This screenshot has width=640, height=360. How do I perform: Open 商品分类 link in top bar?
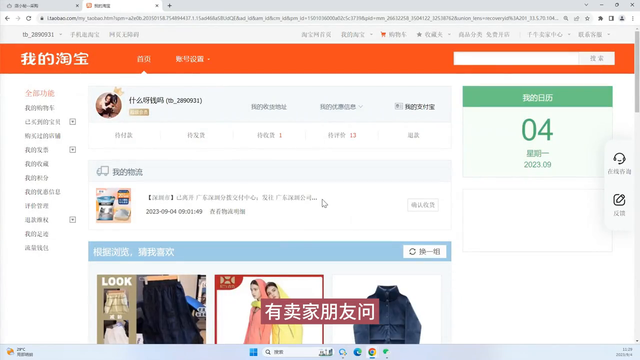coord(470,35)
